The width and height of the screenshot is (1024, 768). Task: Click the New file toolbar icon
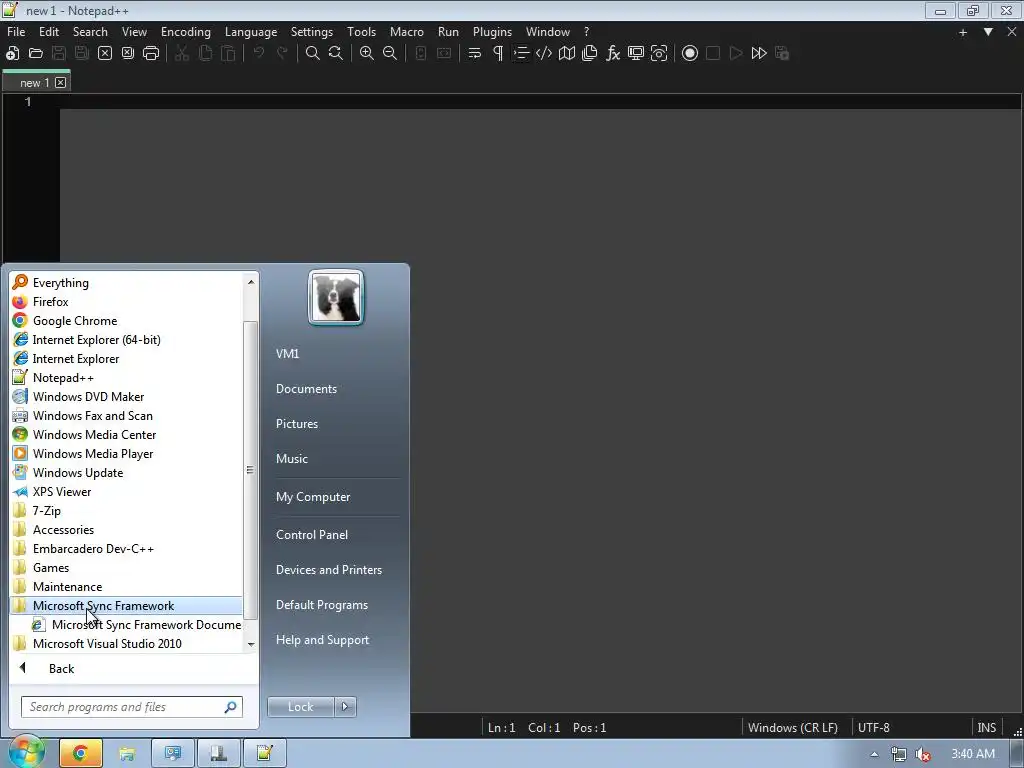pos(12,54)
